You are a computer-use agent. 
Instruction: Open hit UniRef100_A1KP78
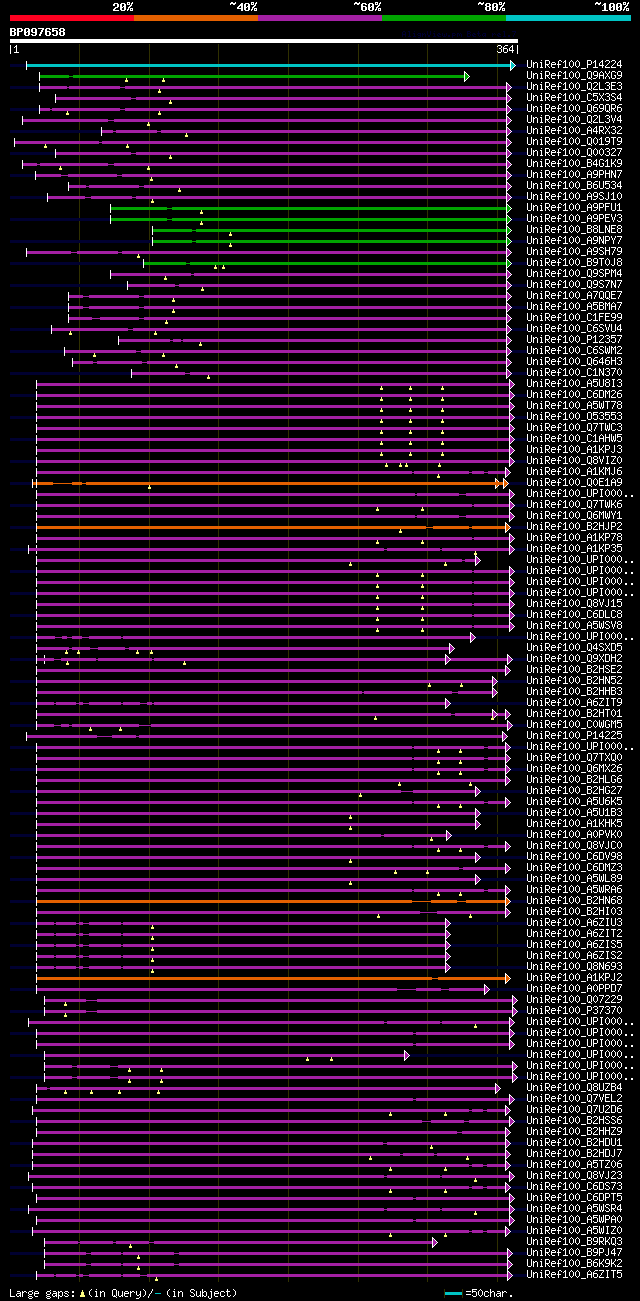click(x=574, y=538)
